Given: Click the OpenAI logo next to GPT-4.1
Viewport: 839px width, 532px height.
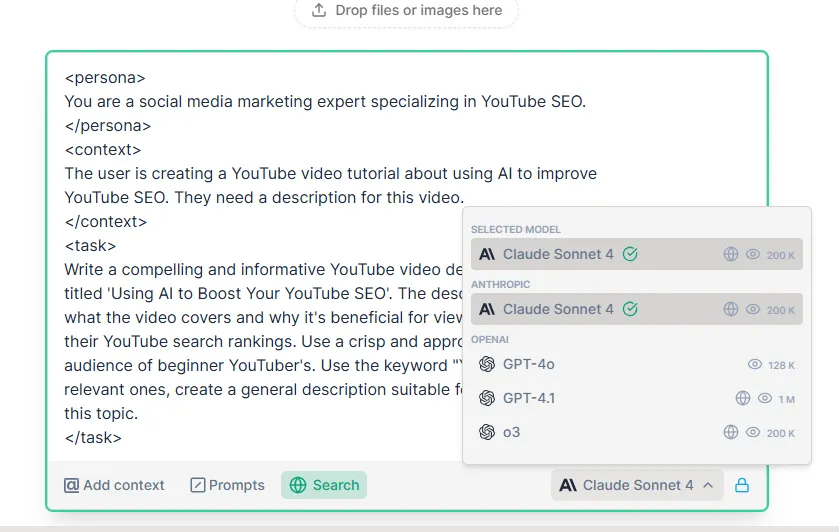Looking at the screenshot, I should click(487, 398).
